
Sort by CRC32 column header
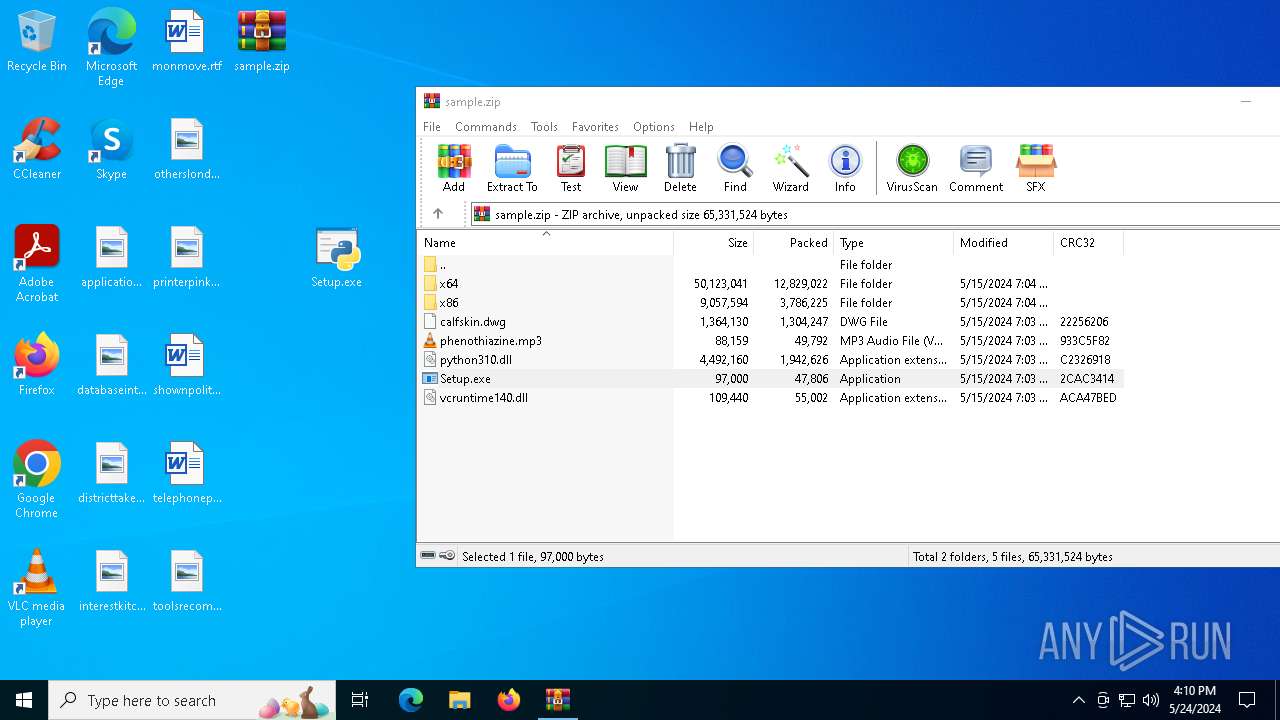1089,243
